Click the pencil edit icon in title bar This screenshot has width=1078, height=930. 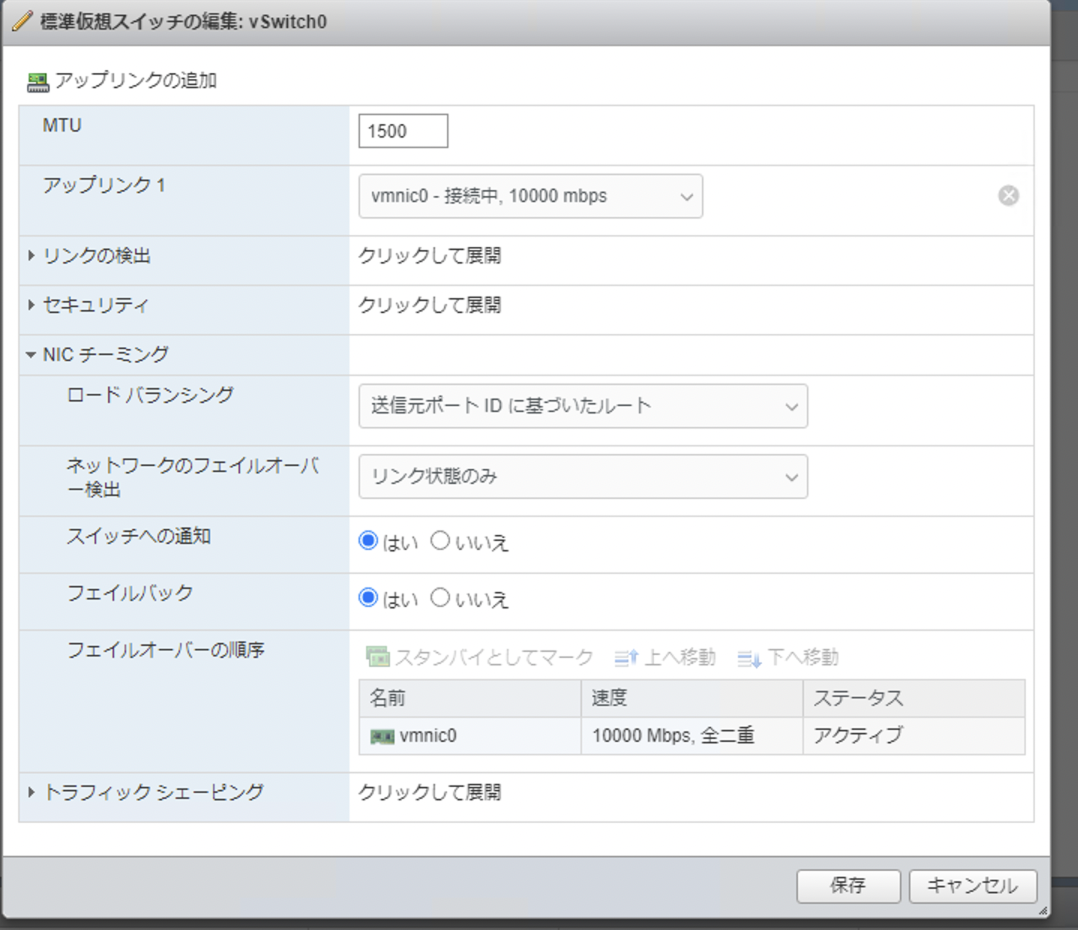click(22, 20)
